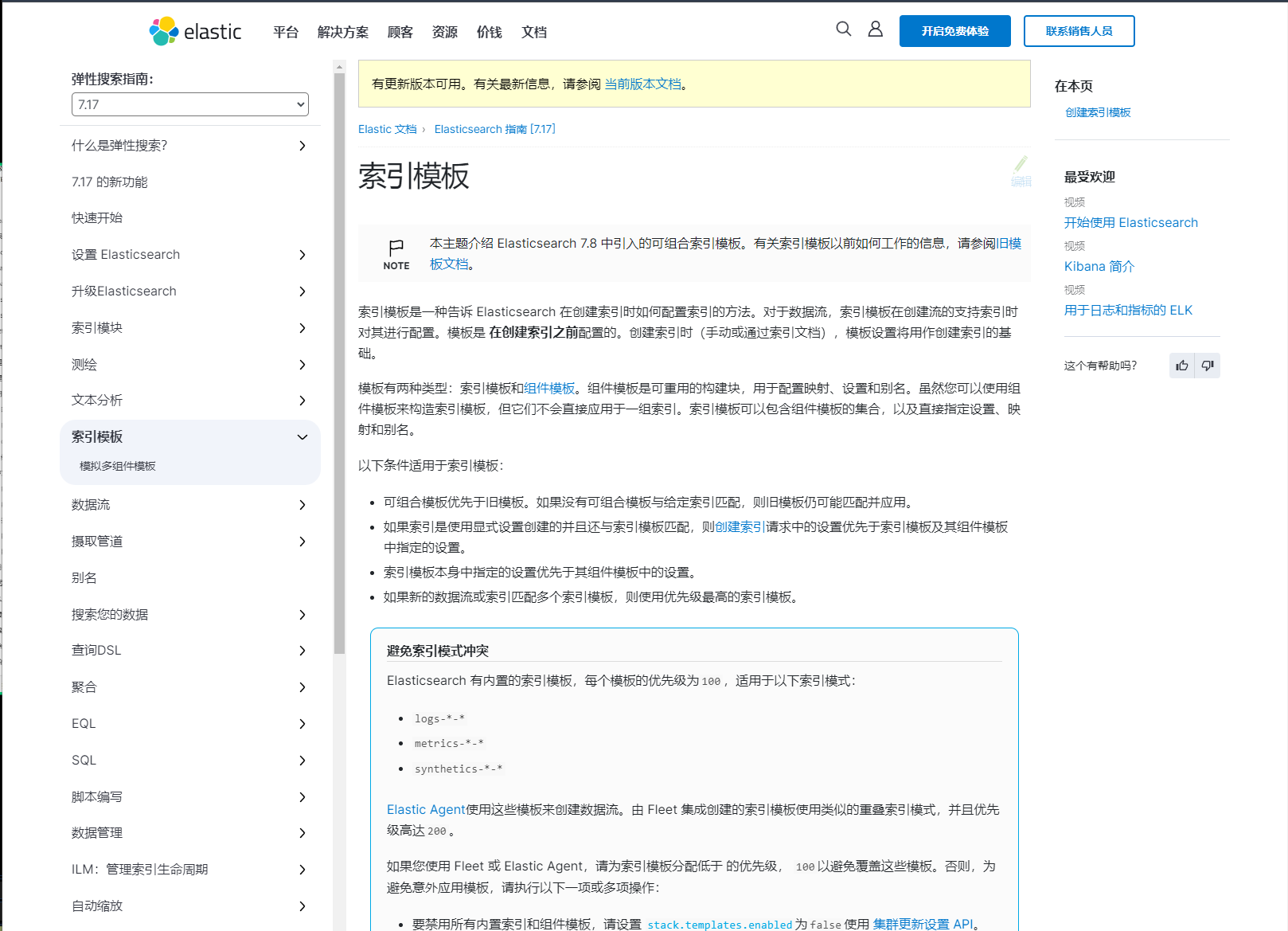Open the version 7.17 dropdown
The width and height of the screenshot is (1288, 931).
(x=189, y=104)
